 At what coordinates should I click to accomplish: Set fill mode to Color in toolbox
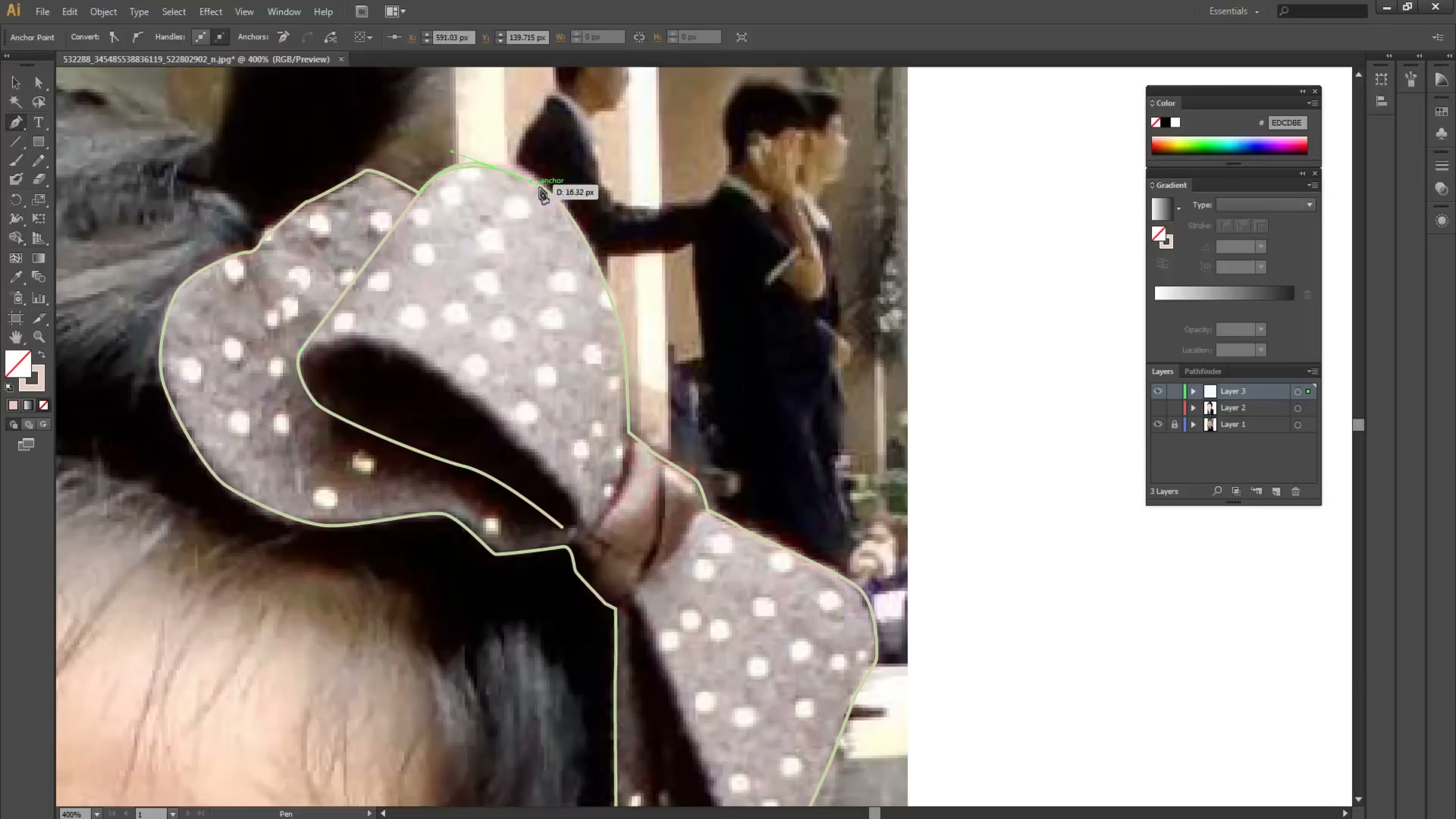coord(13,406)
